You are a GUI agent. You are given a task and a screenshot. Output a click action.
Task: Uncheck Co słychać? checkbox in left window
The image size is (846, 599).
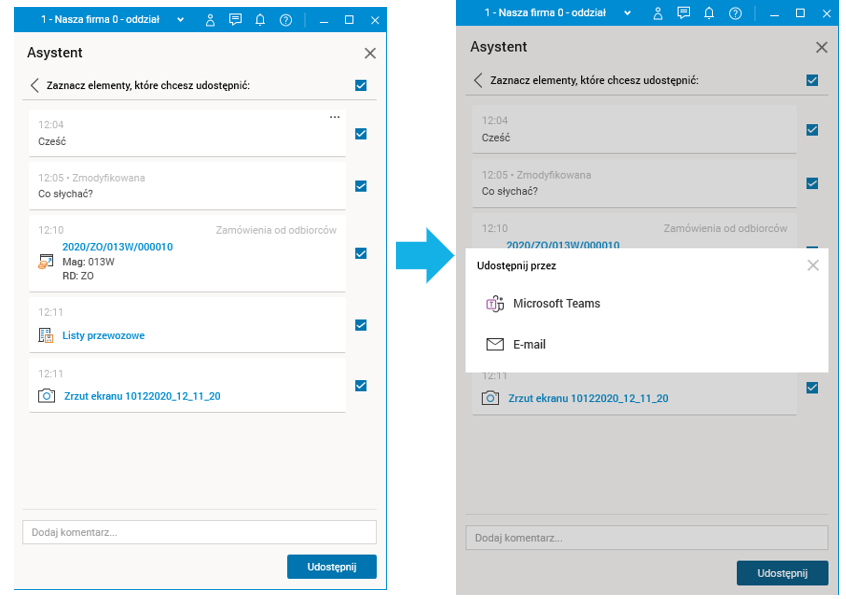pos(361,186)
